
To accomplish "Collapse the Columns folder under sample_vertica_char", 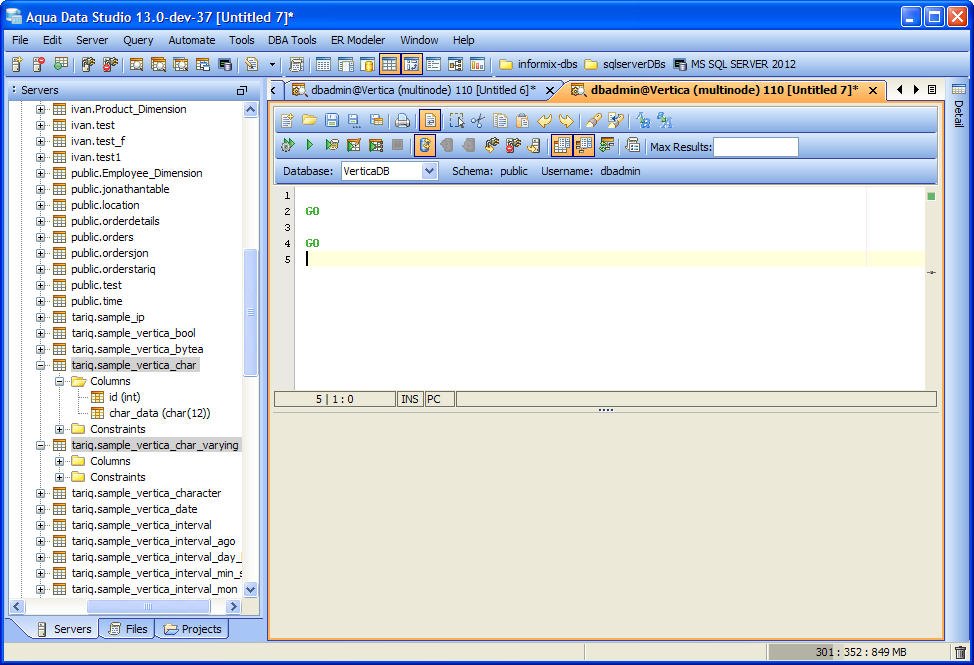I will click(60, 381).
